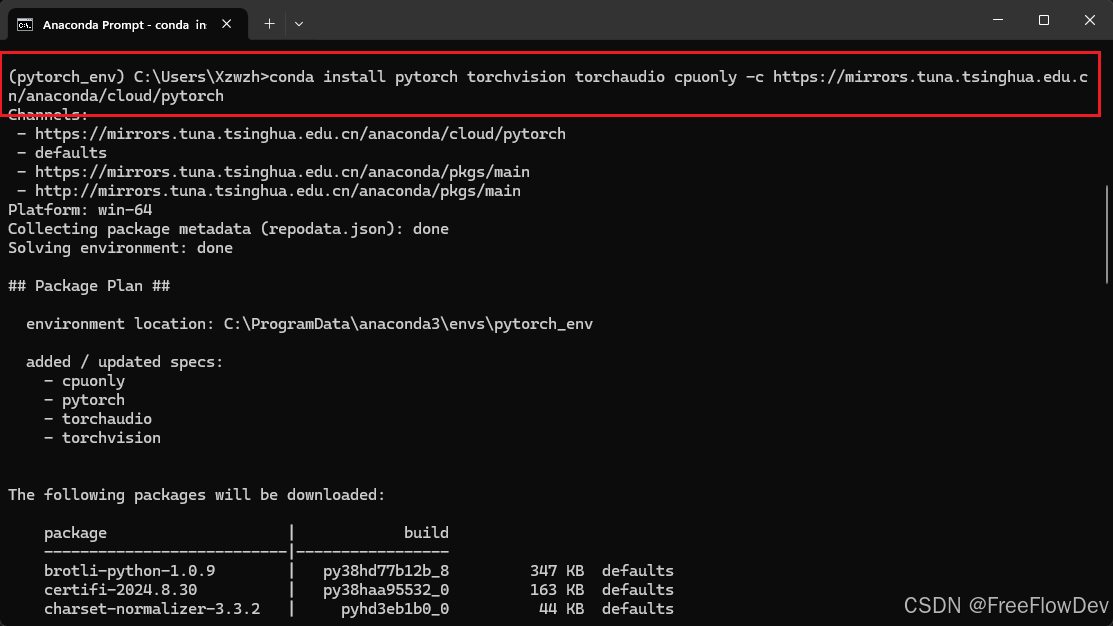Screen dimensions: 1113x626
Task: Minimize the terminal window
Action: (998, 20)
